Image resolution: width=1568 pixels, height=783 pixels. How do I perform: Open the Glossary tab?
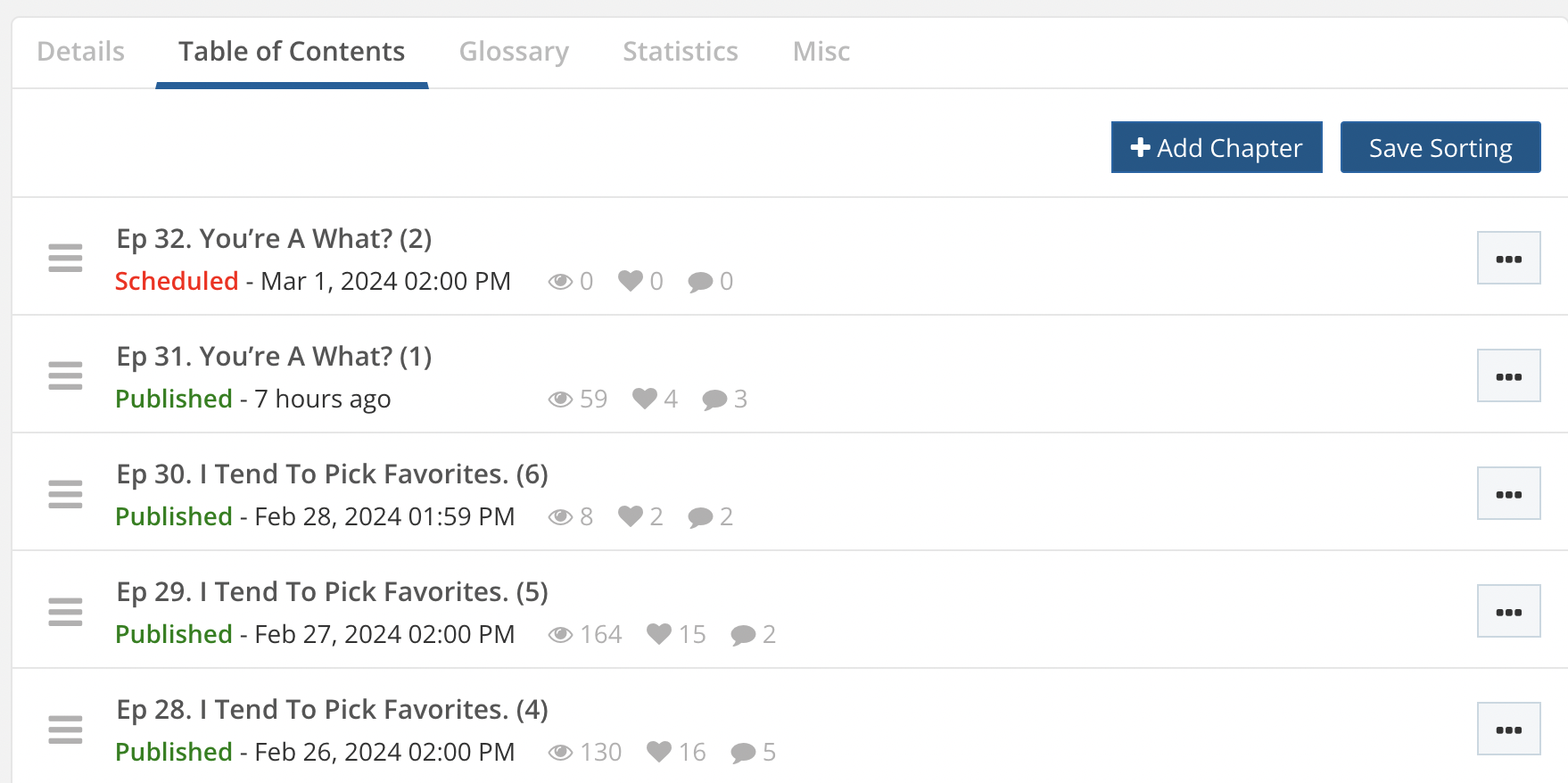tap(514, 52)
